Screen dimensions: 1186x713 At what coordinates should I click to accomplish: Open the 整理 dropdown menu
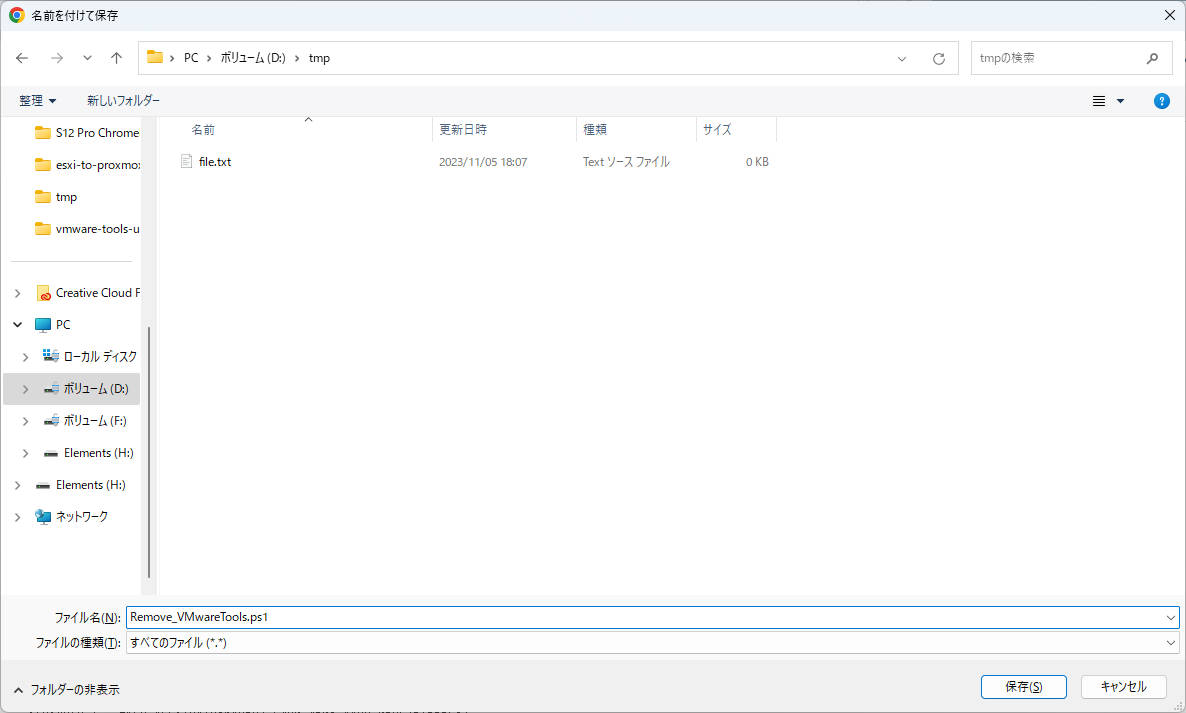(x=37, y=100)
